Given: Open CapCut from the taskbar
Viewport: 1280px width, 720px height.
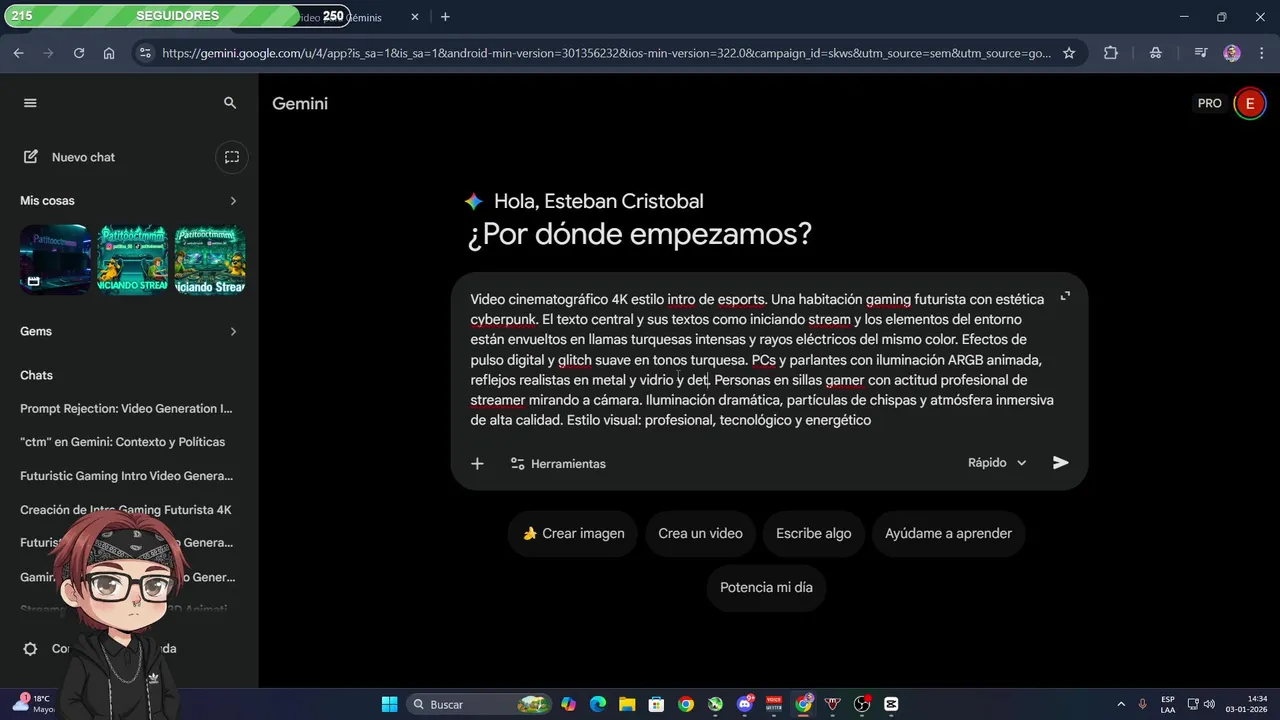Looking at the screenshot, I should [891, 704].
